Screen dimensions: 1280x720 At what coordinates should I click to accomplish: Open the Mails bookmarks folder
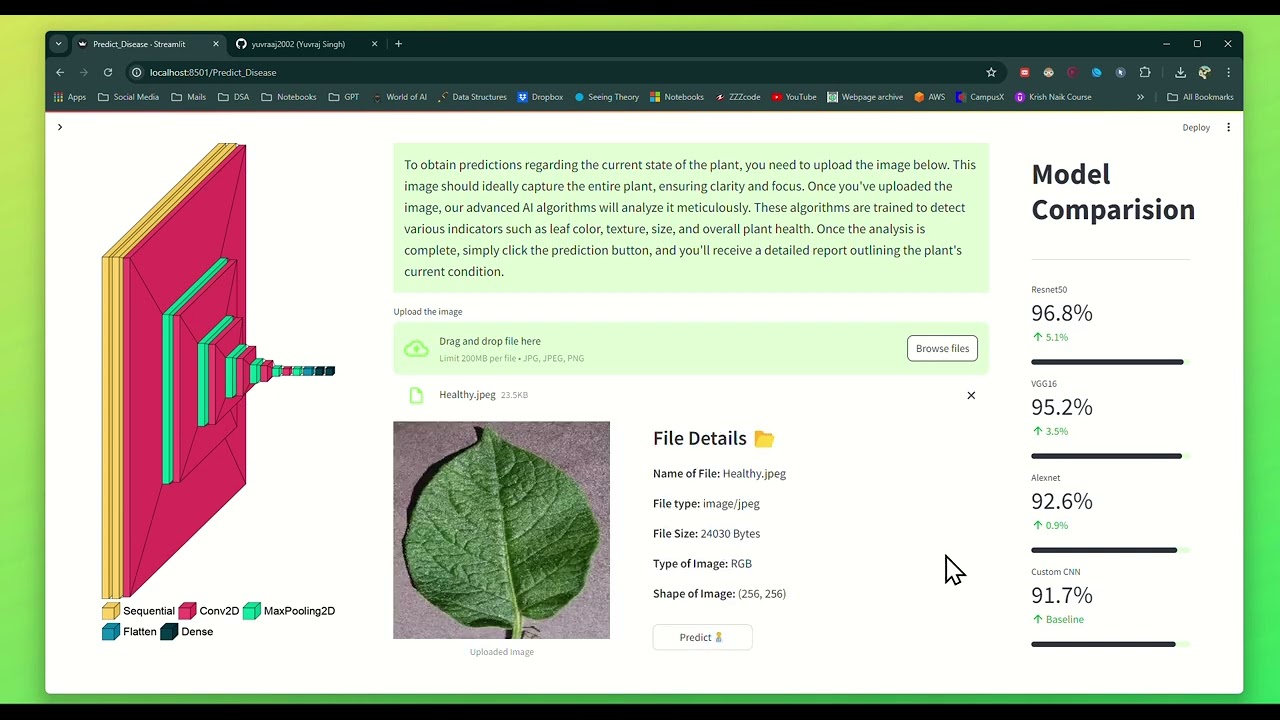(189, 97)
